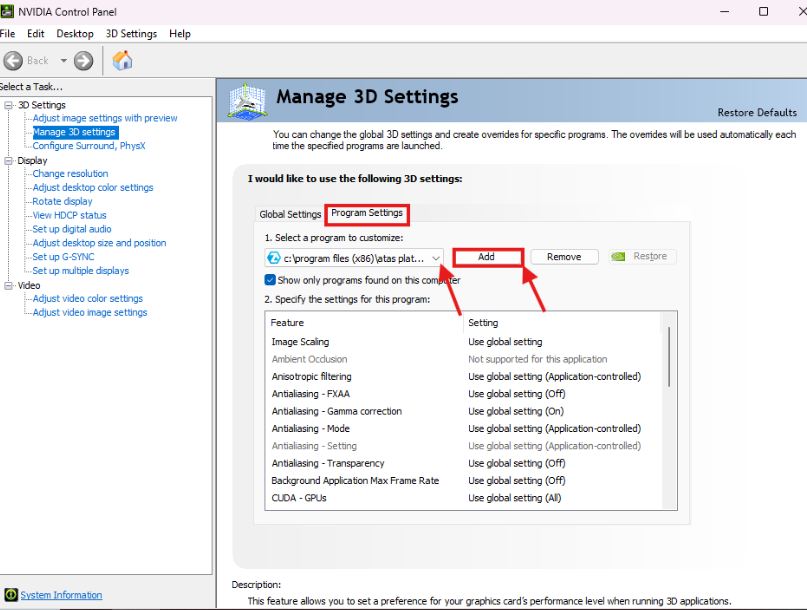Open the program selection dropdown
This screenshot has height=610, width=807.
pos(436,258)
